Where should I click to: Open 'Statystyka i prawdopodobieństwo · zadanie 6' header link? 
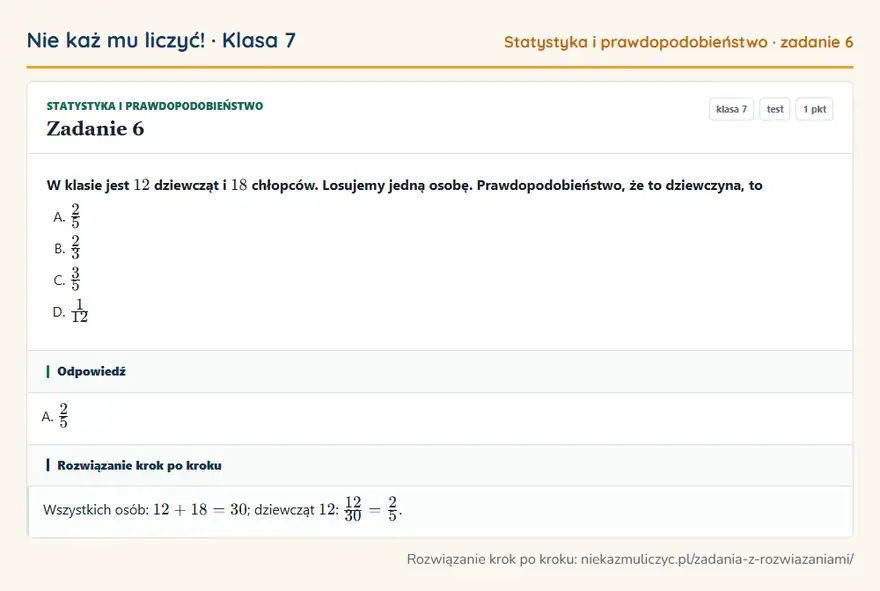[x=678, y=42]
